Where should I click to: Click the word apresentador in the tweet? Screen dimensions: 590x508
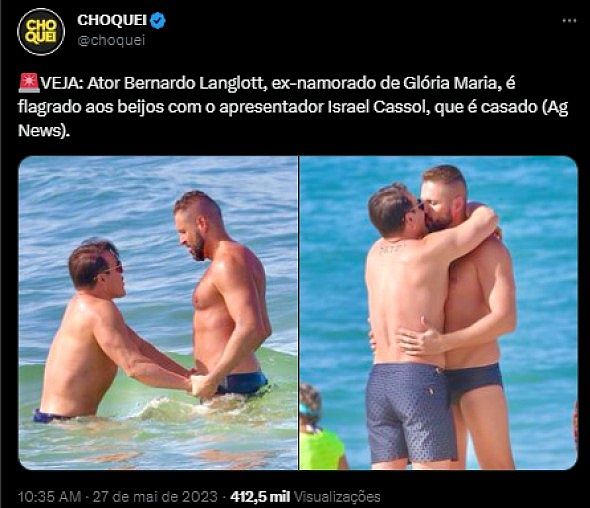point(272,108)
